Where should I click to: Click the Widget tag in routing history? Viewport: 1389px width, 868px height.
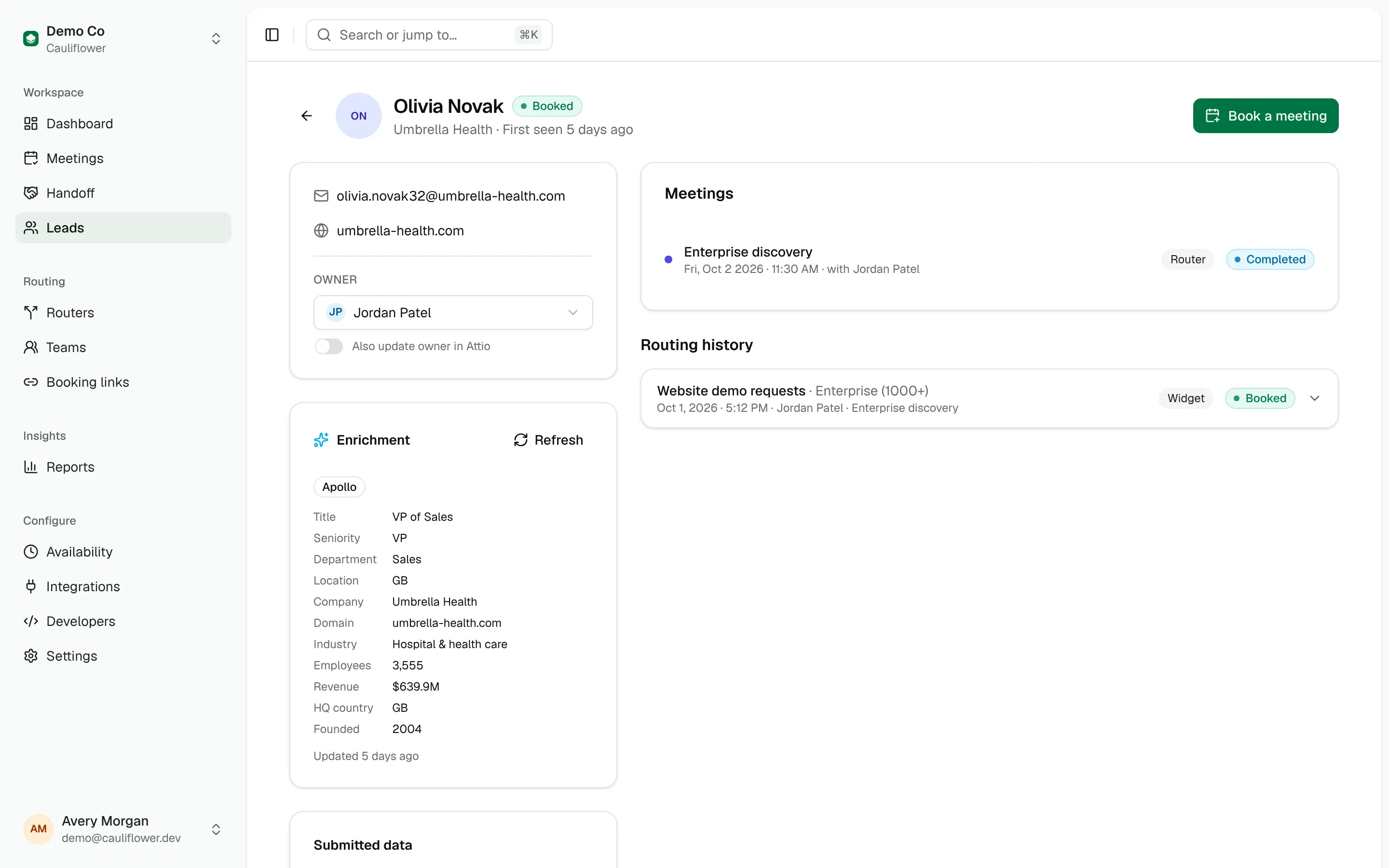click(1186, 398)
